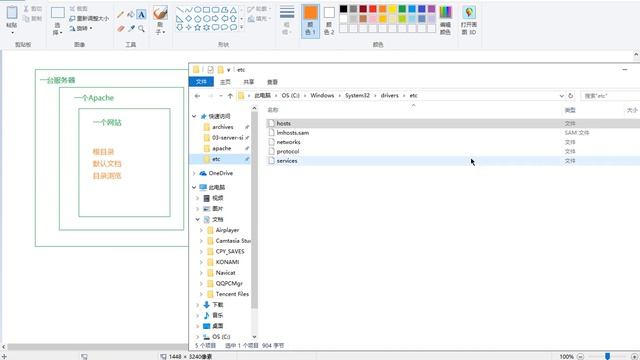Open the Explorer address history dropdown
Screen dimensions: 640x360
[x=562, y=96]
